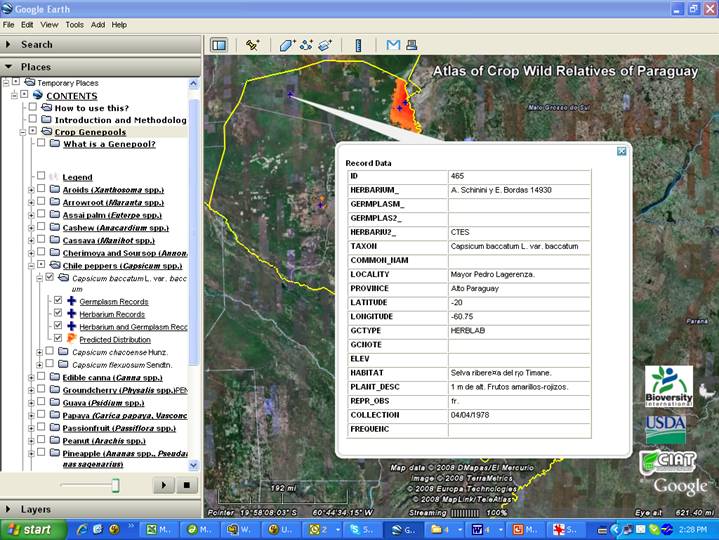Click blue herbarium marker at balloon origin
The height and width of the screenshot is (540, 719).
pyautogui.click(x=290, y=94)
